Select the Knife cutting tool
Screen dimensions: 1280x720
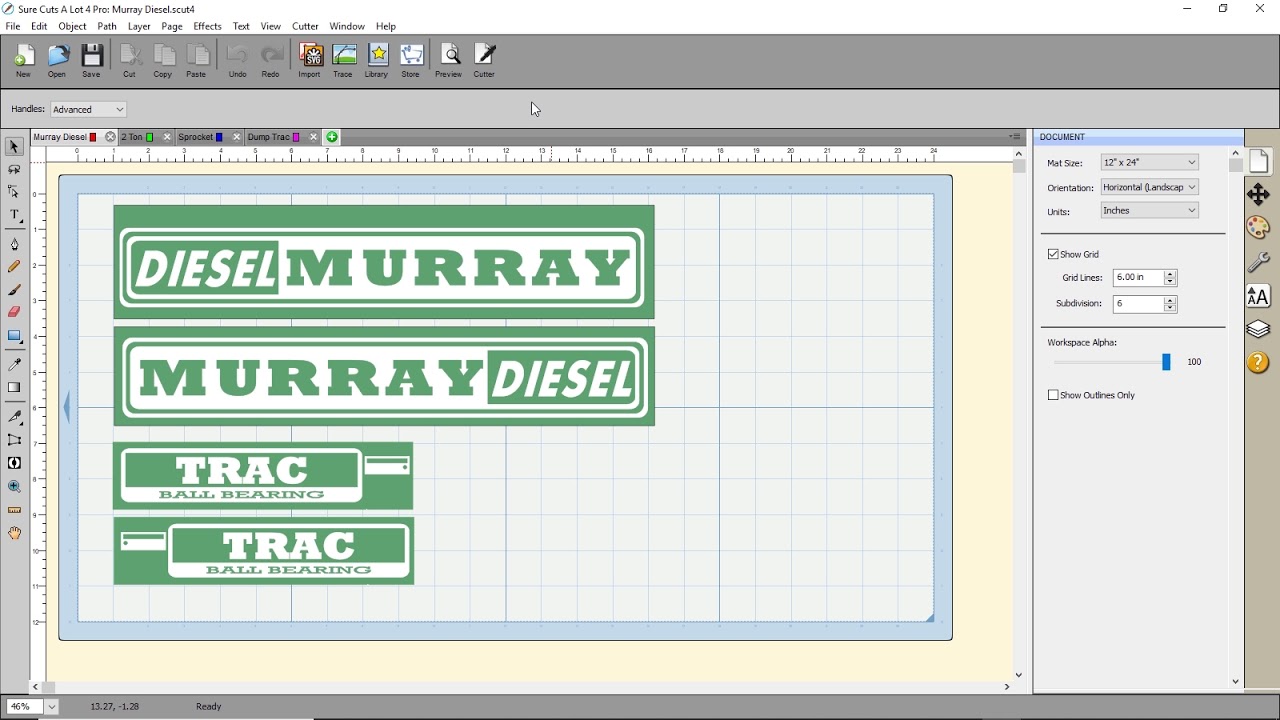pyautogui.click(x=14, y=416)
